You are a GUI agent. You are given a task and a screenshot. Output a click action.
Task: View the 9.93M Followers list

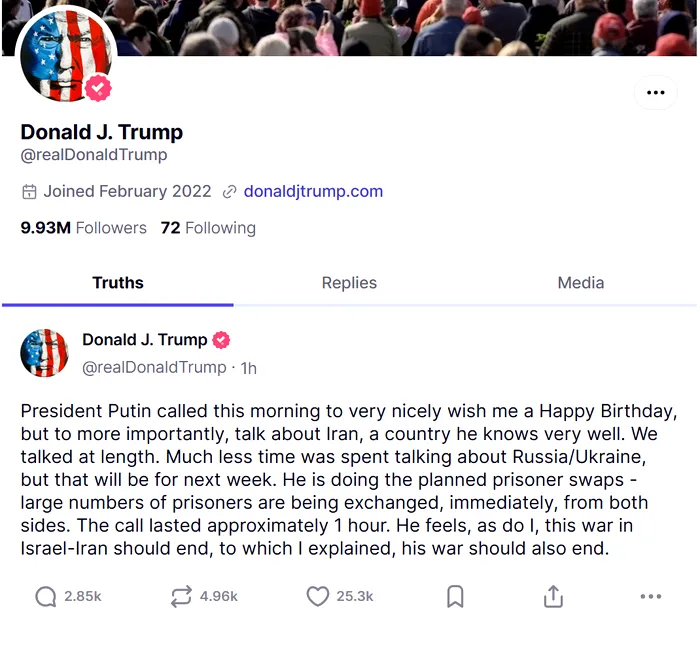pyautogui.click(x=84, y=228)
